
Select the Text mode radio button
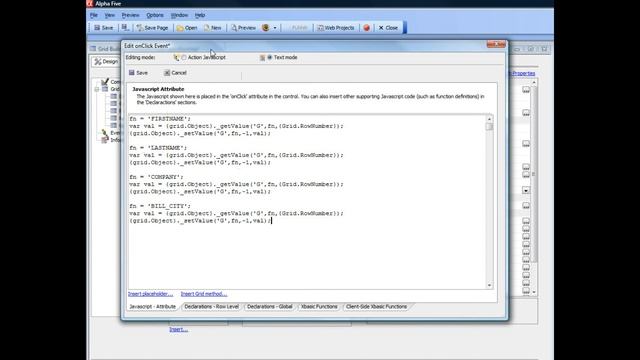coord(269,58)
